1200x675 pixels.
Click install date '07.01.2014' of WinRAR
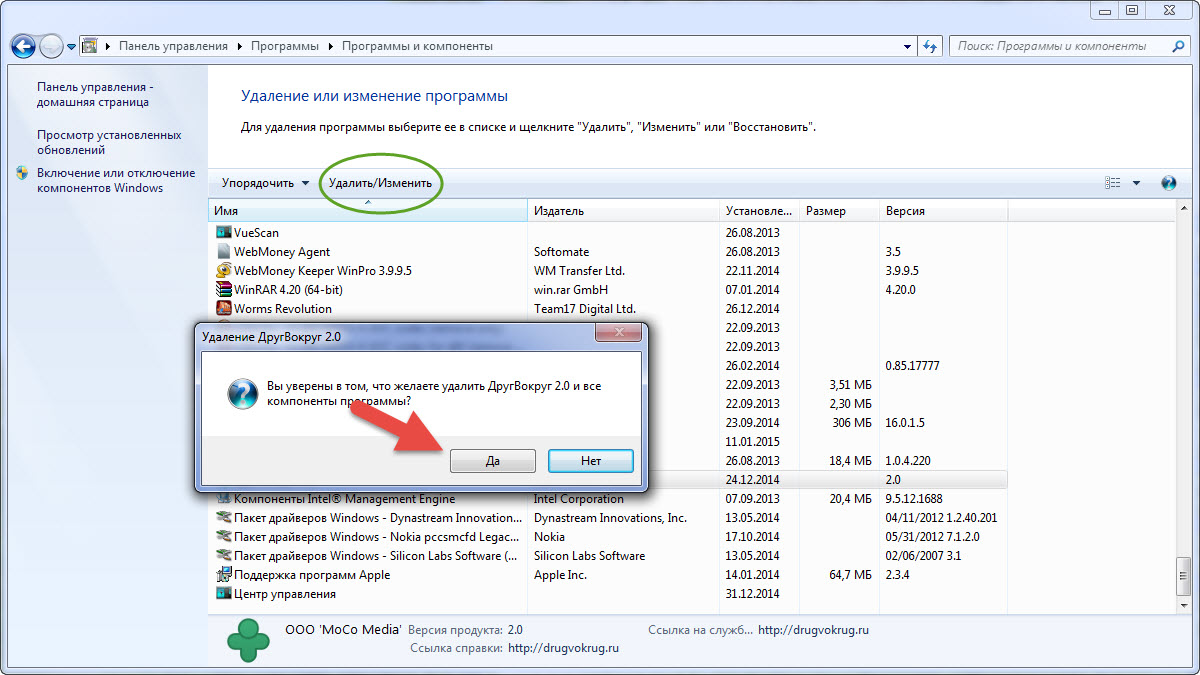click(753, 290)
